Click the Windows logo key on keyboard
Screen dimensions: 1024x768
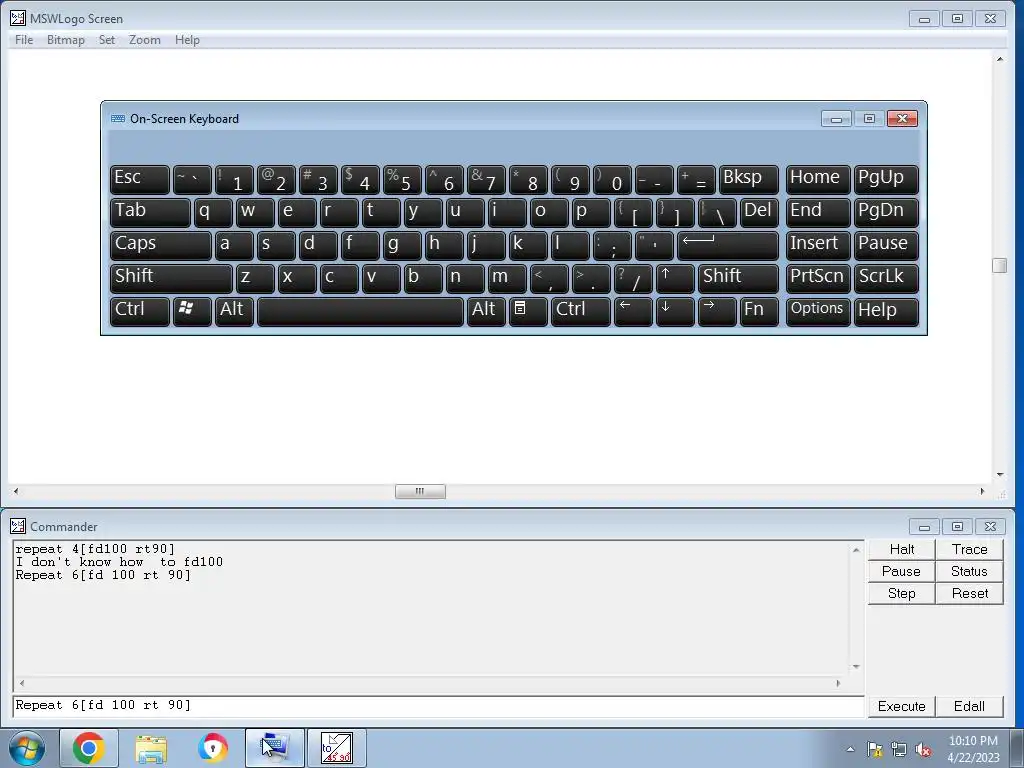tap(192, 311)
